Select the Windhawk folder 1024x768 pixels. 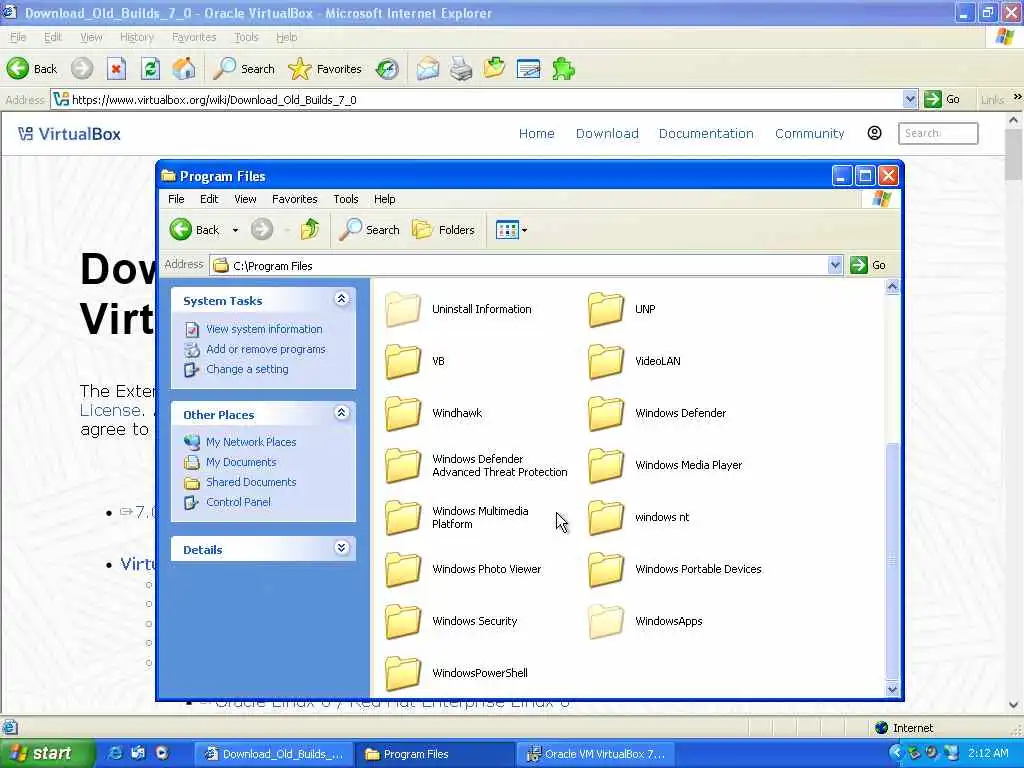[x=434, y=413]
